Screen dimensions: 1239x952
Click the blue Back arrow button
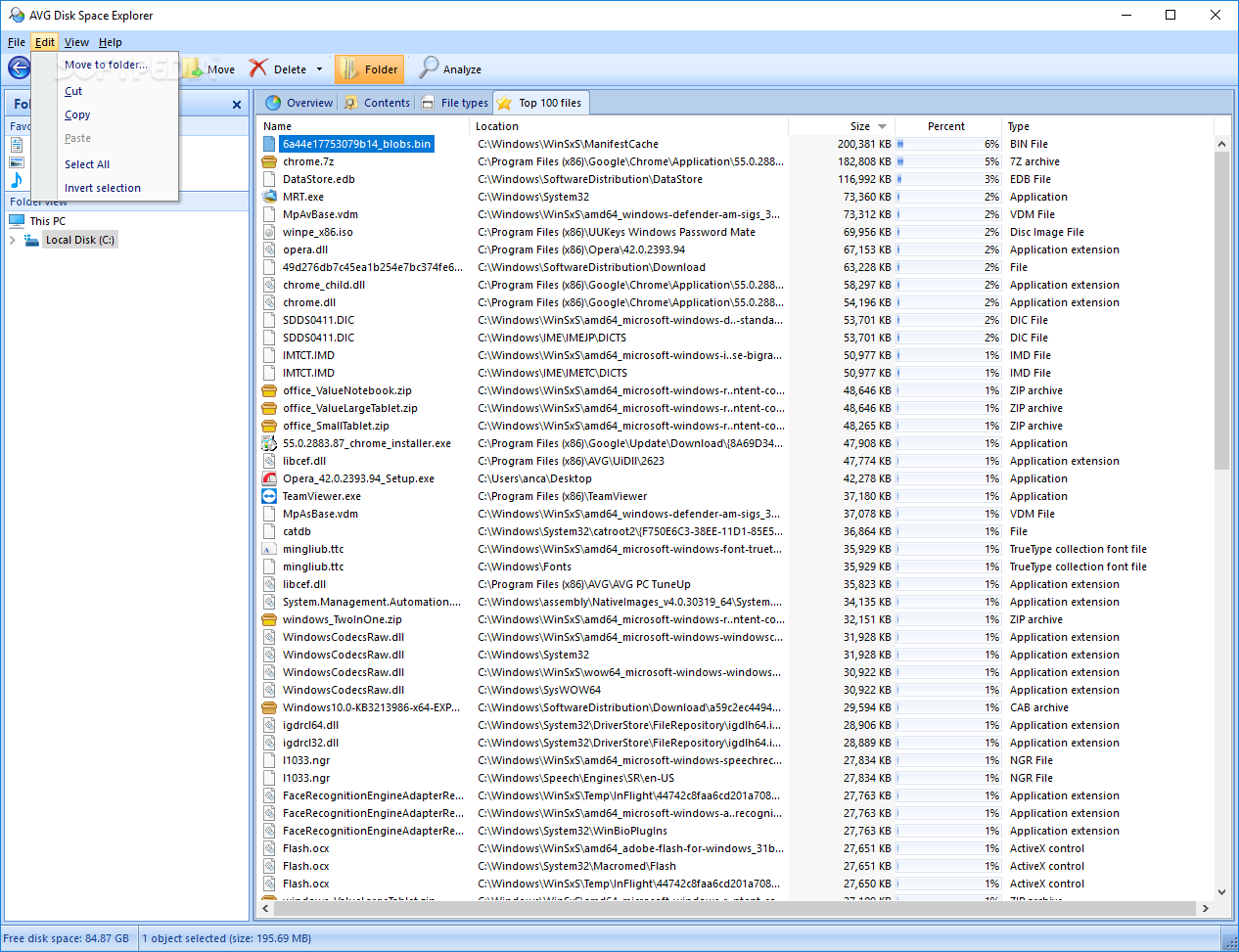19,68
